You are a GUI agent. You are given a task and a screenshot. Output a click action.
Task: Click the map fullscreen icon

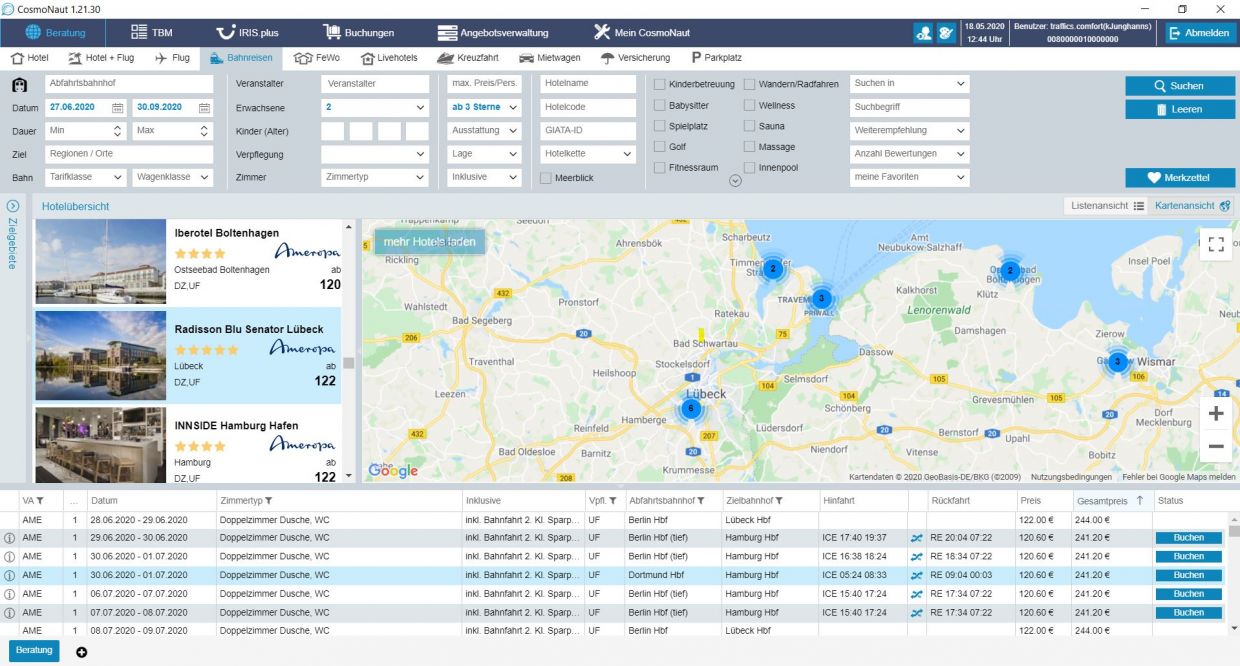(x=1215, y=245)
